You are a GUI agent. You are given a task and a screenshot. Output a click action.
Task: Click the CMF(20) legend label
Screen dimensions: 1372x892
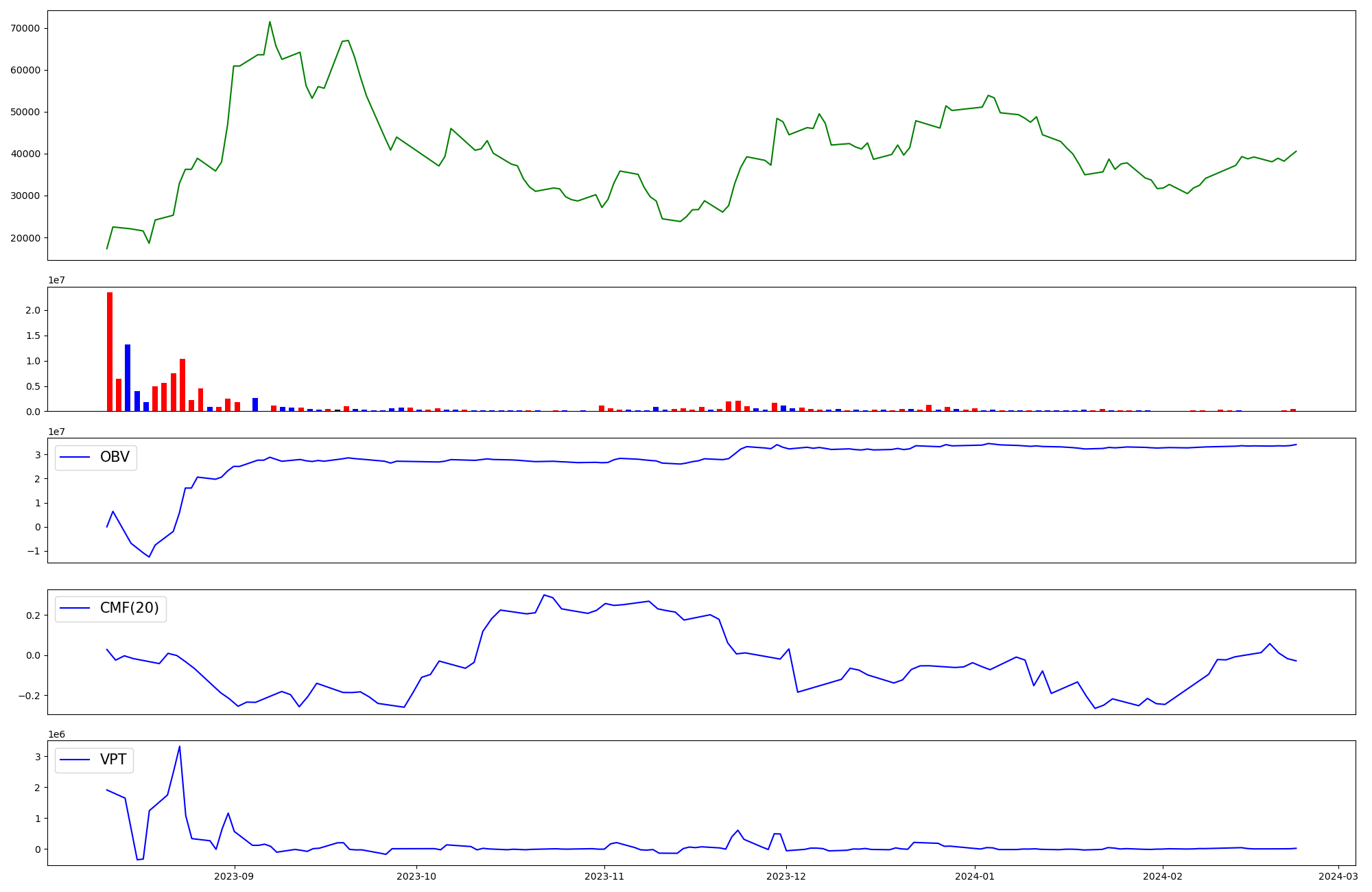point(129,608)
